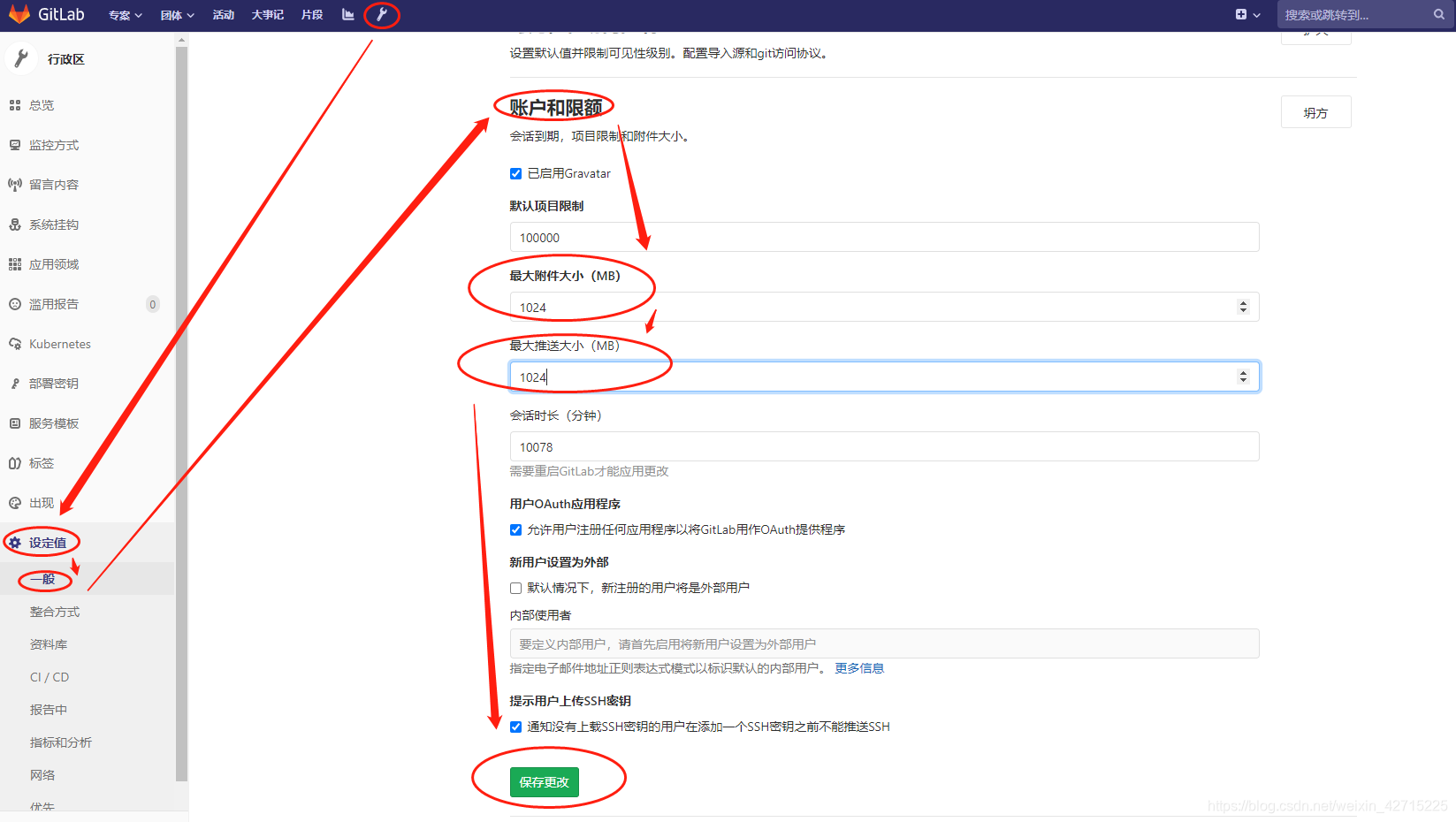Open the admin area wrench icon
1456x822 pixels.
pyautogui.click(x=382, y=14)
